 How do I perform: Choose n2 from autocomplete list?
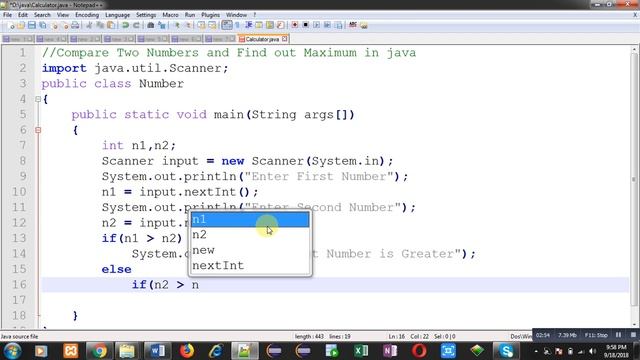coord(250,235)
